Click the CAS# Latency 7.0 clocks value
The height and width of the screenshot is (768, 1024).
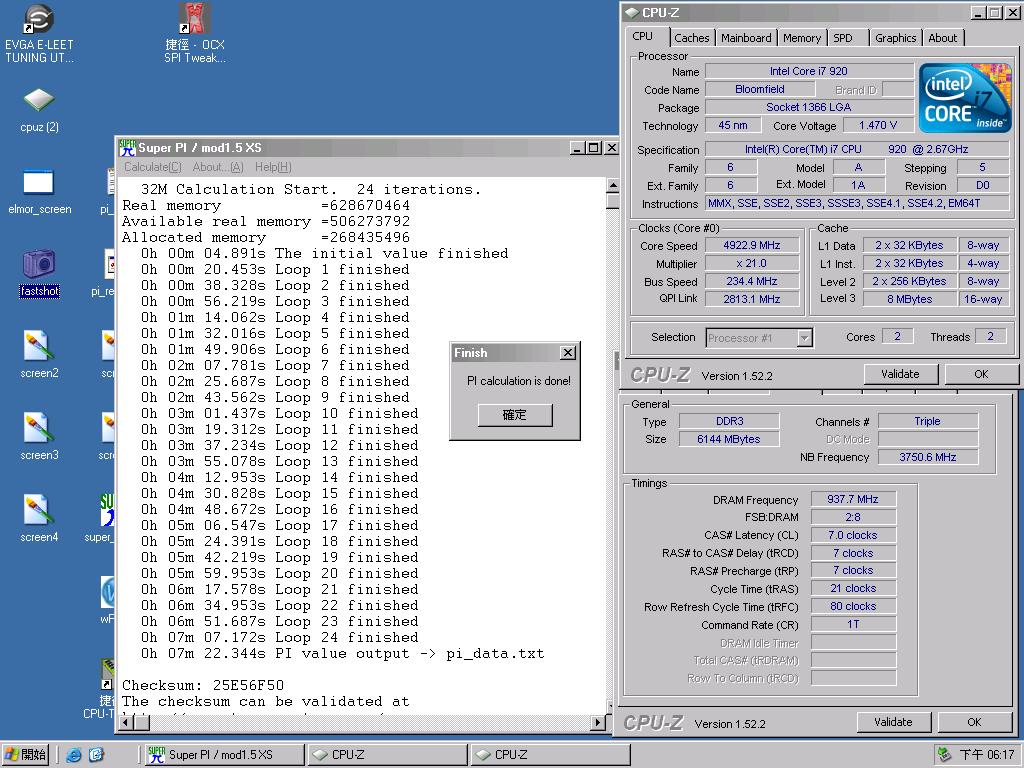click(853, 535)
